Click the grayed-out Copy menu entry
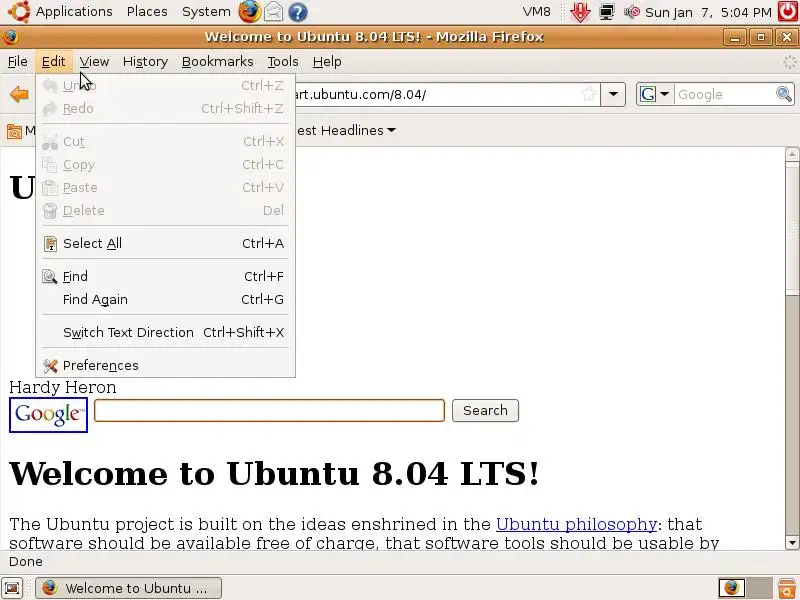The width and height of the screenshot is (800, 600). 165,165
